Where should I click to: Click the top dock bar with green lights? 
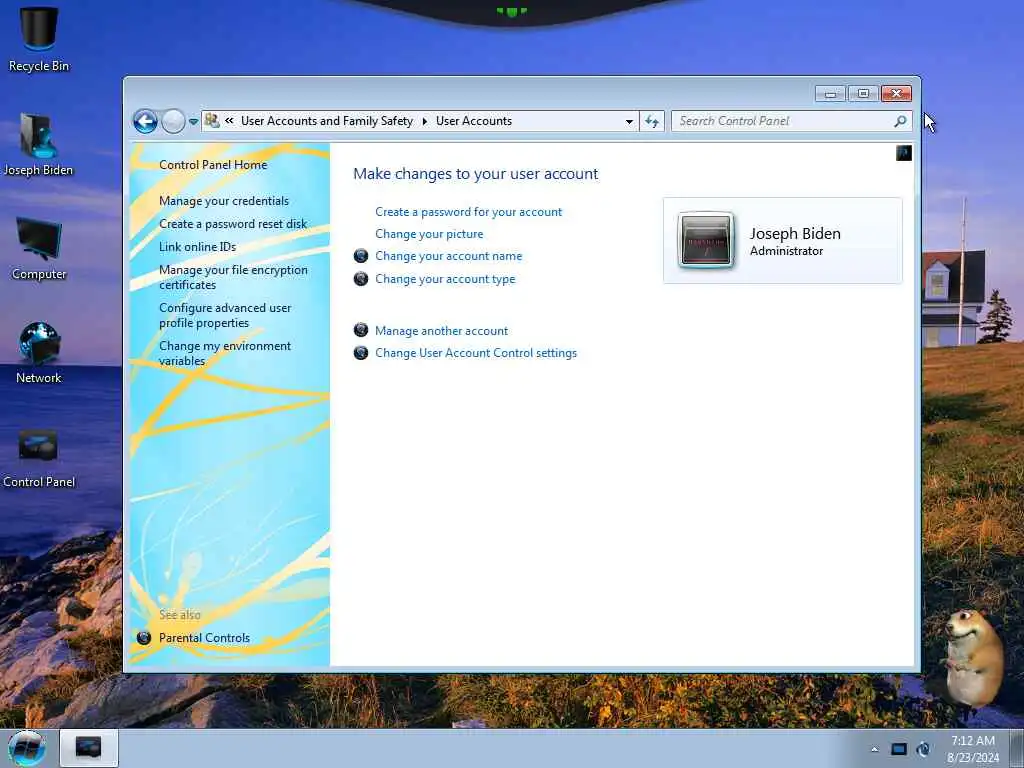512,12
